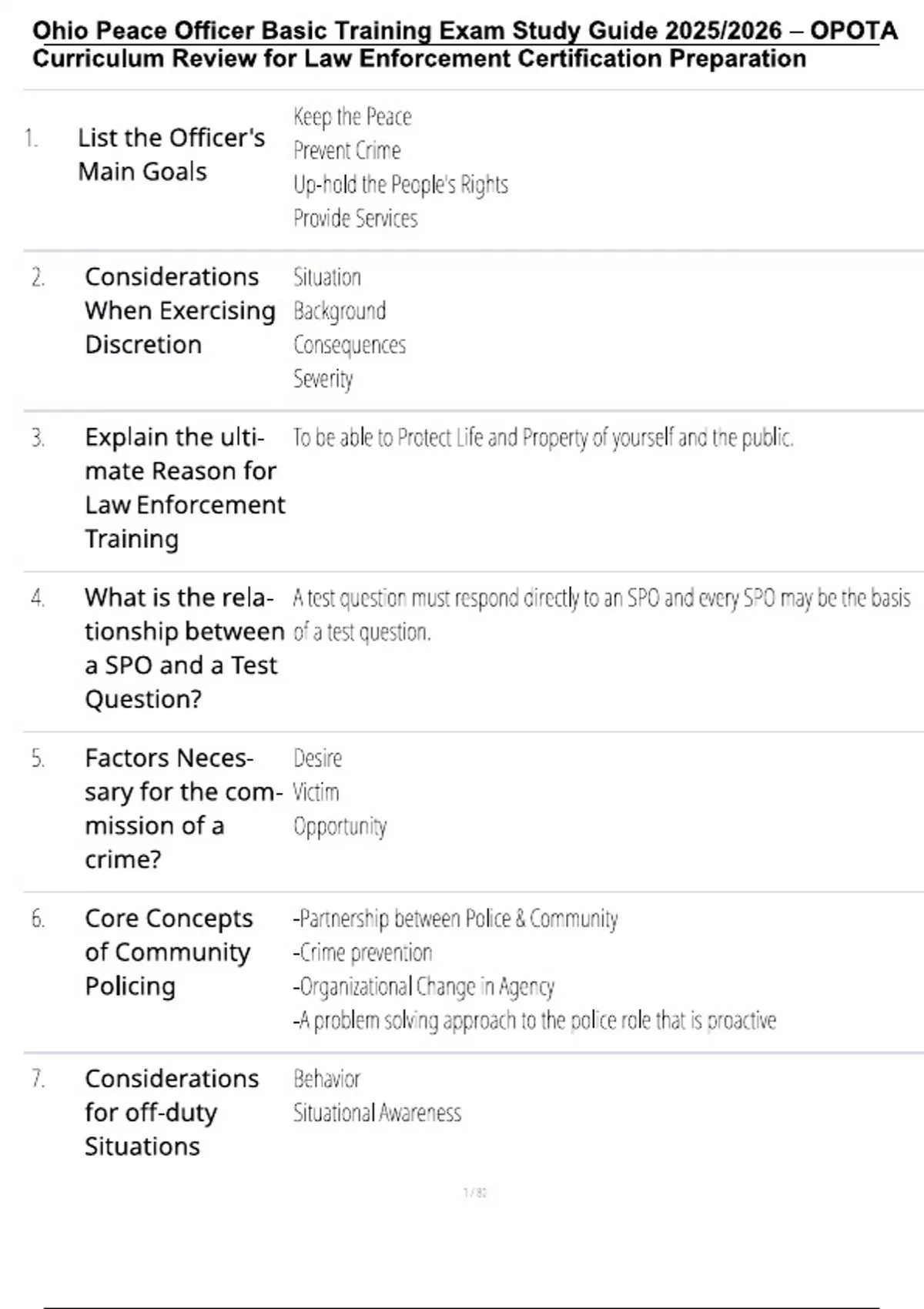The height and width of the screenshot is (1309, 924).
Task: Click "Partnership between Police & Community" line
Action: 455,919
